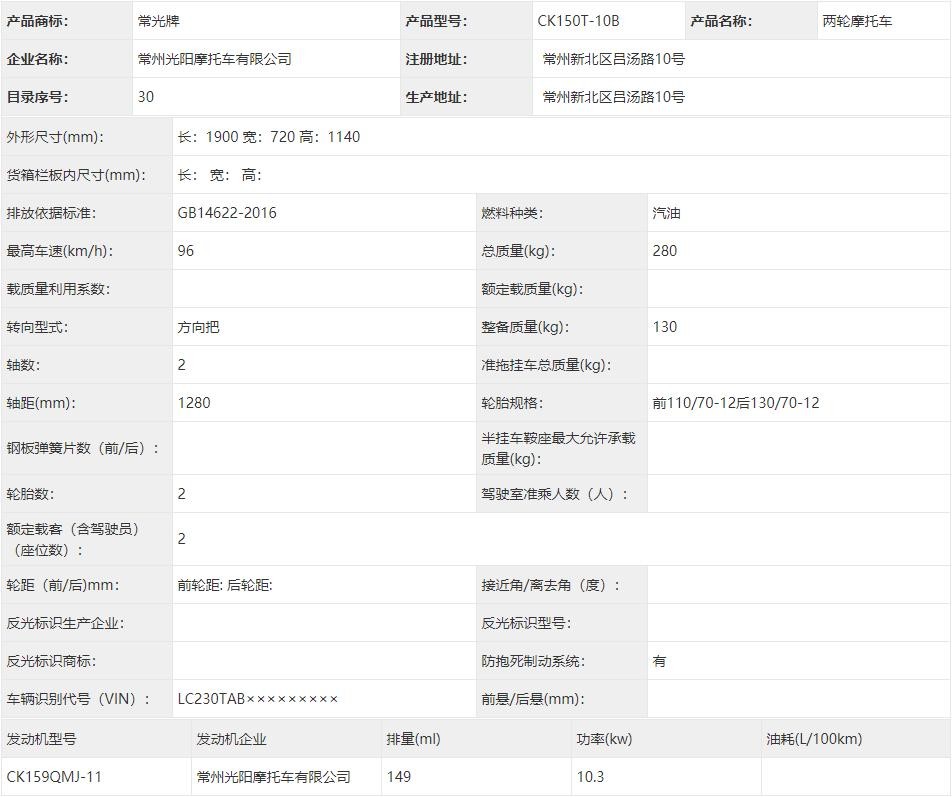
Task: Select the engine power value 10.3
Action: coord(590,777)
